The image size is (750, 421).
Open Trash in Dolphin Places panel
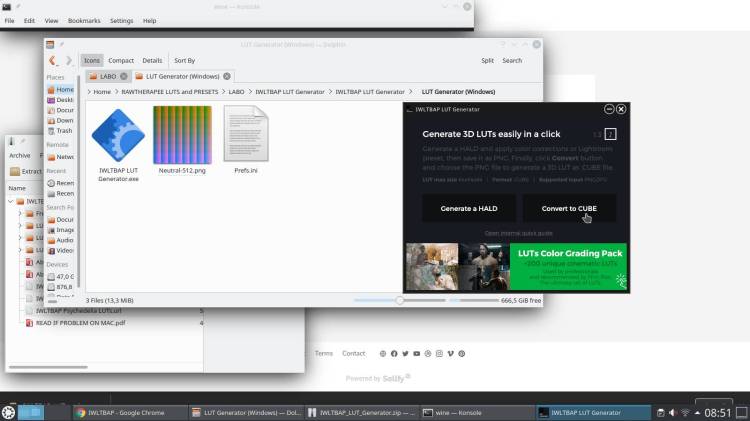tap(61, 131)
